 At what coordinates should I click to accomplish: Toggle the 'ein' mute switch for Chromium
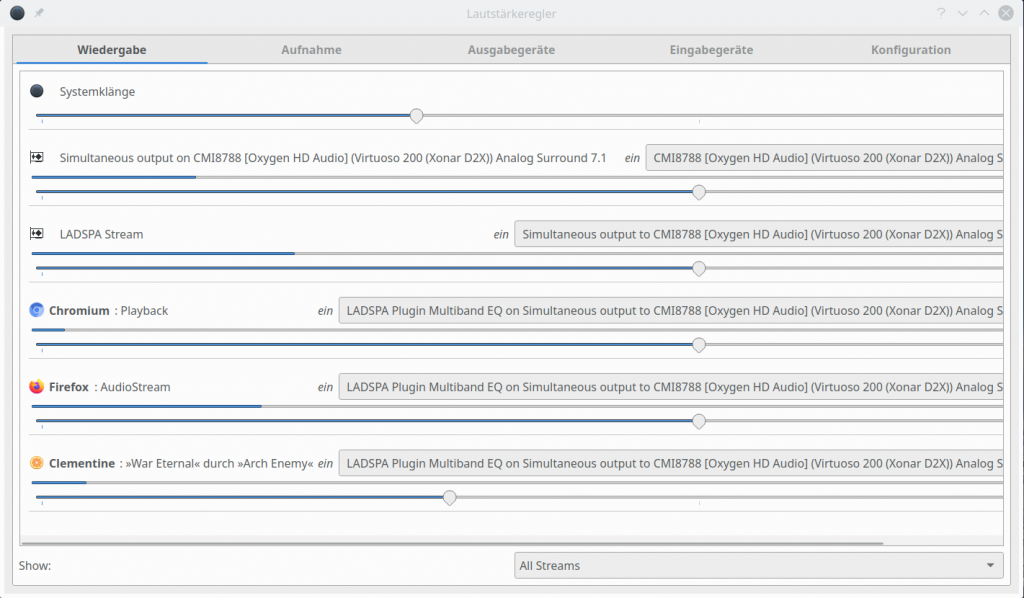coord(325,310)
